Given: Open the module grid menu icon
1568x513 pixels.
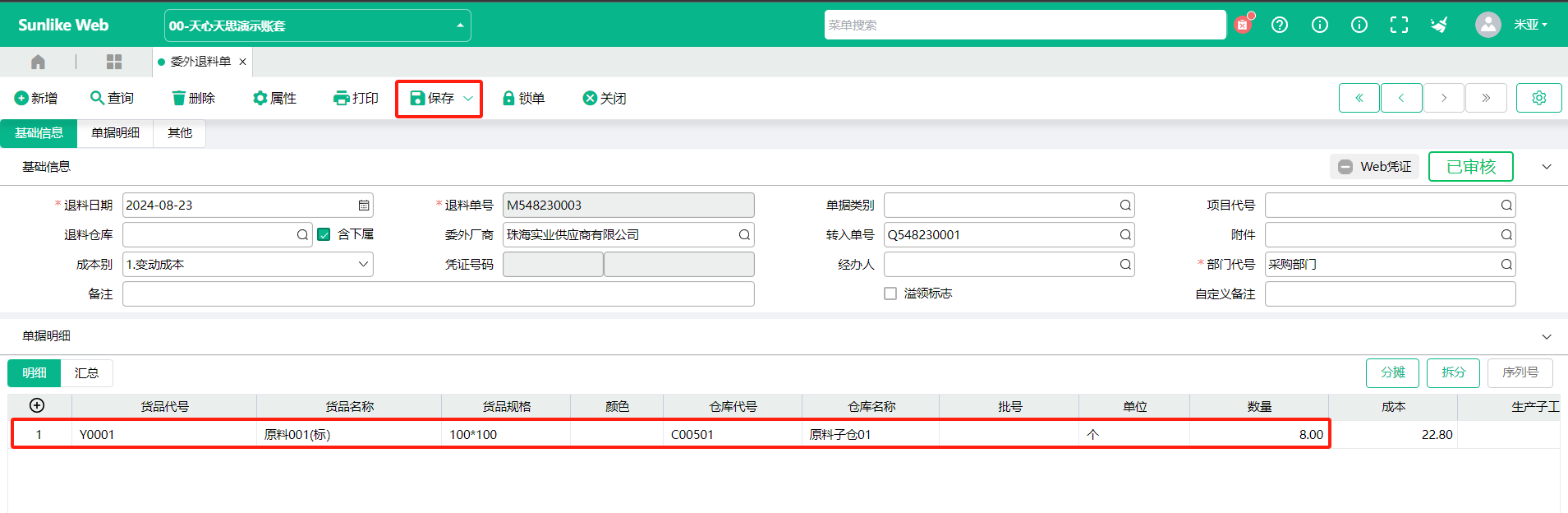Looking at the screenshot, I should click(x=114, y=62).
